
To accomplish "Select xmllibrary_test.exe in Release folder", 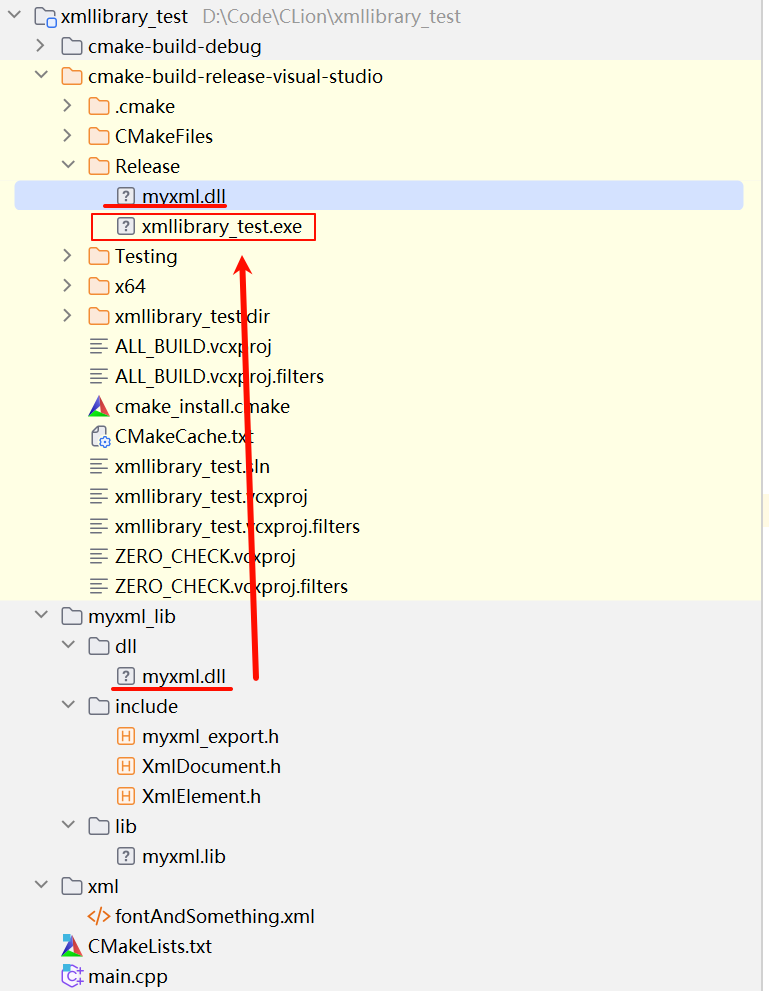I will point(221,226).
